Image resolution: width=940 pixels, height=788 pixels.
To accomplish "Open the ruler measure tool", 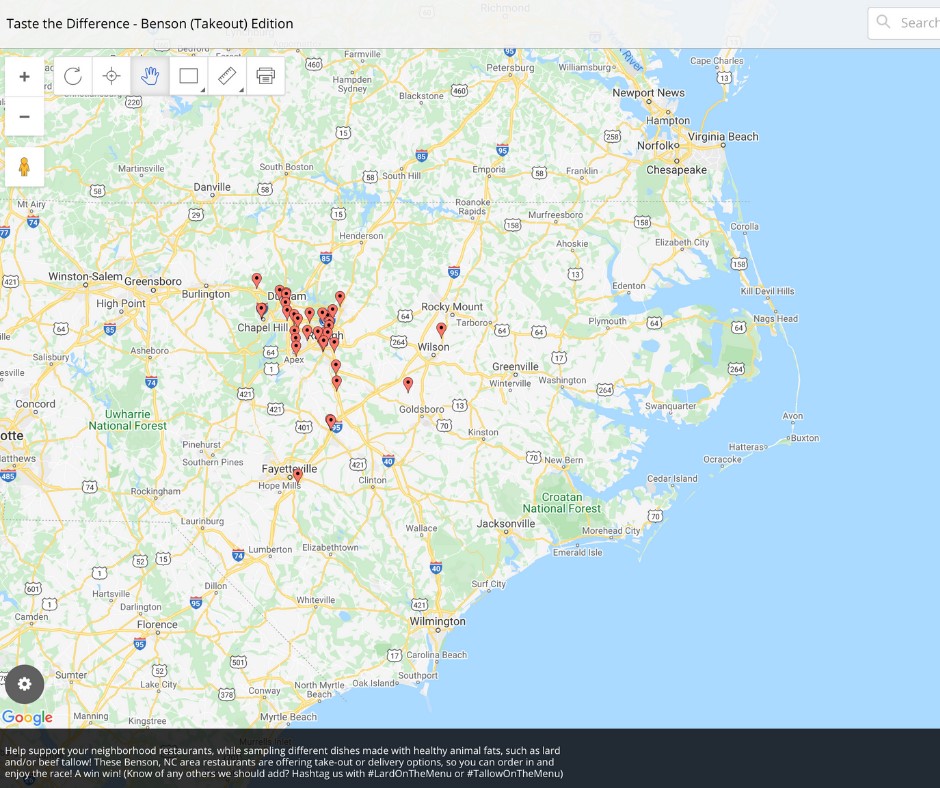I will [227, 76].
